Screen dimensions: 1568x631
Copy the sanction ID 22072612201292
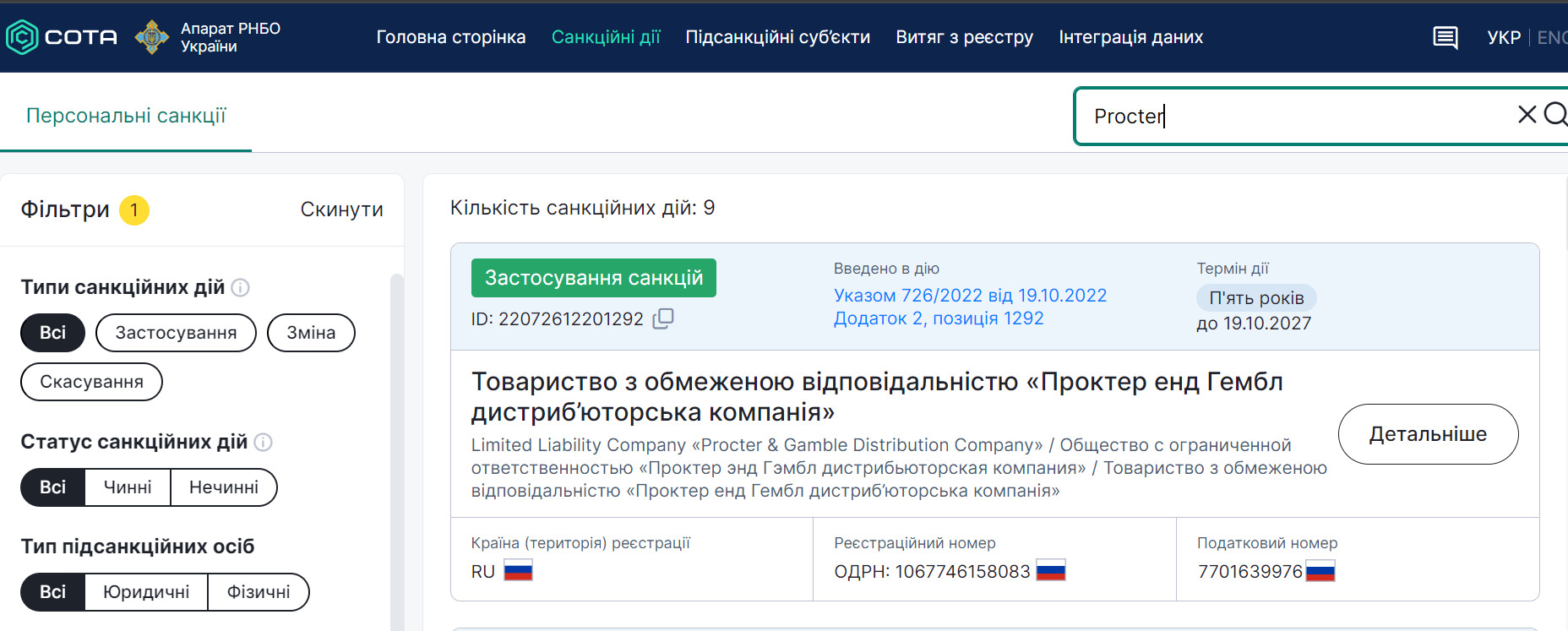point(663,318)
